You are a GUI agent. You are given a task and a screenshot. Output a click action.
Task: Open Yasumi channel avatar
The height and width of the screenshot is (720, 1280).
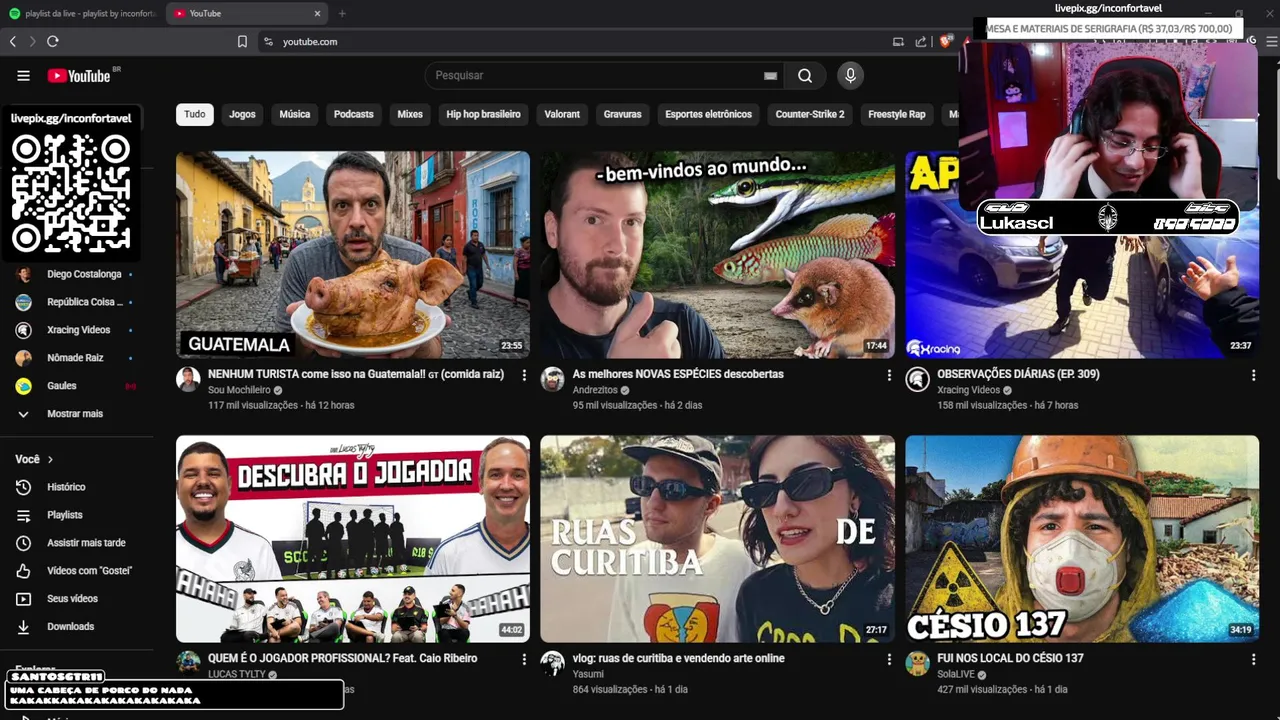[553, 663]
